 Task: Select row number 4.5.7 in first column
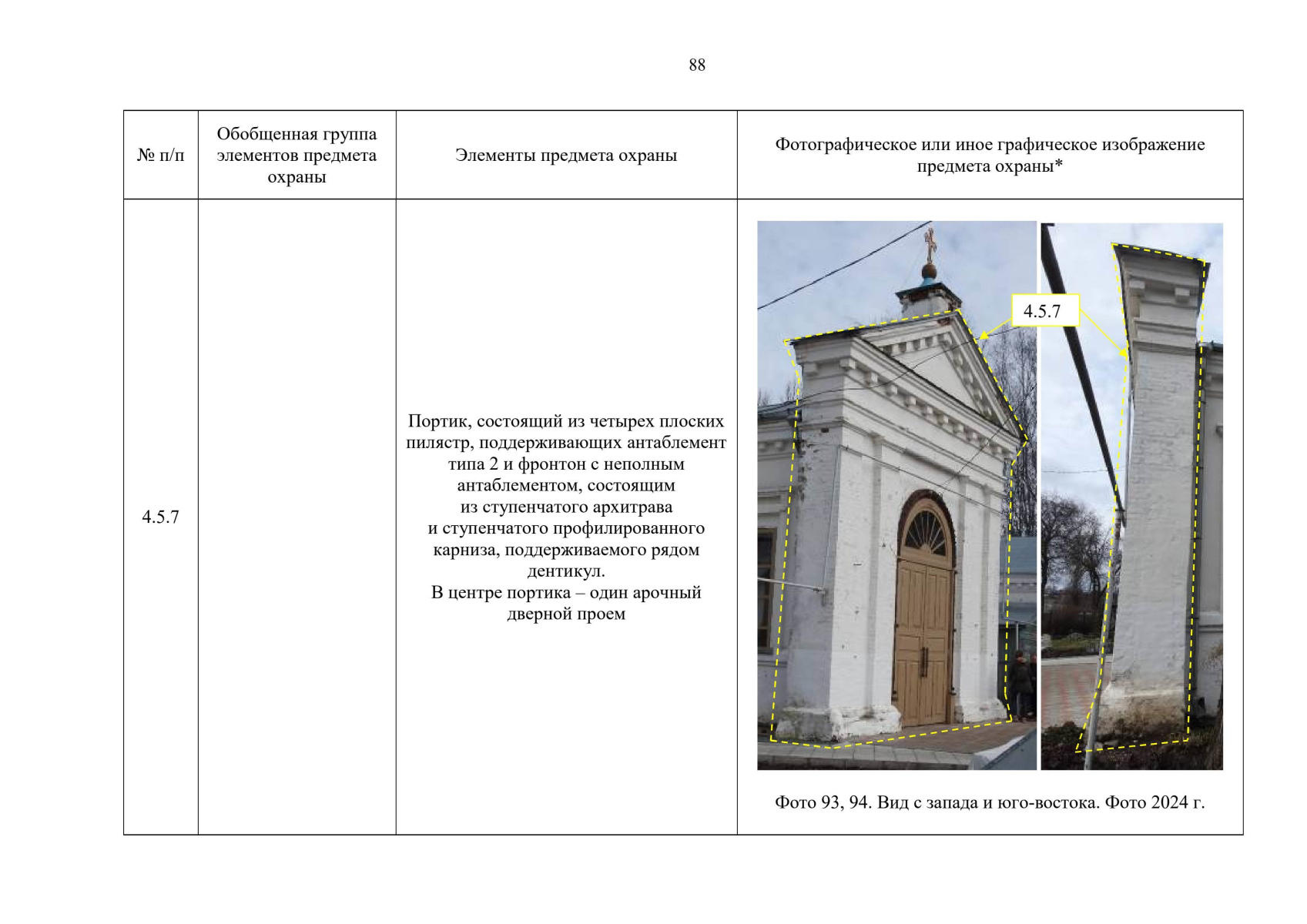(x=160, y=517)
